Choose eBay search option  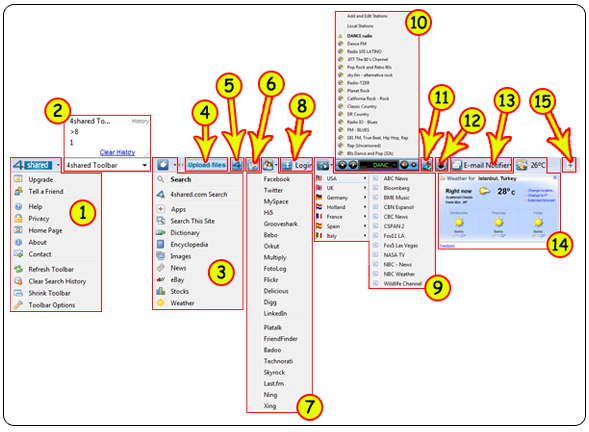point(177,280)
